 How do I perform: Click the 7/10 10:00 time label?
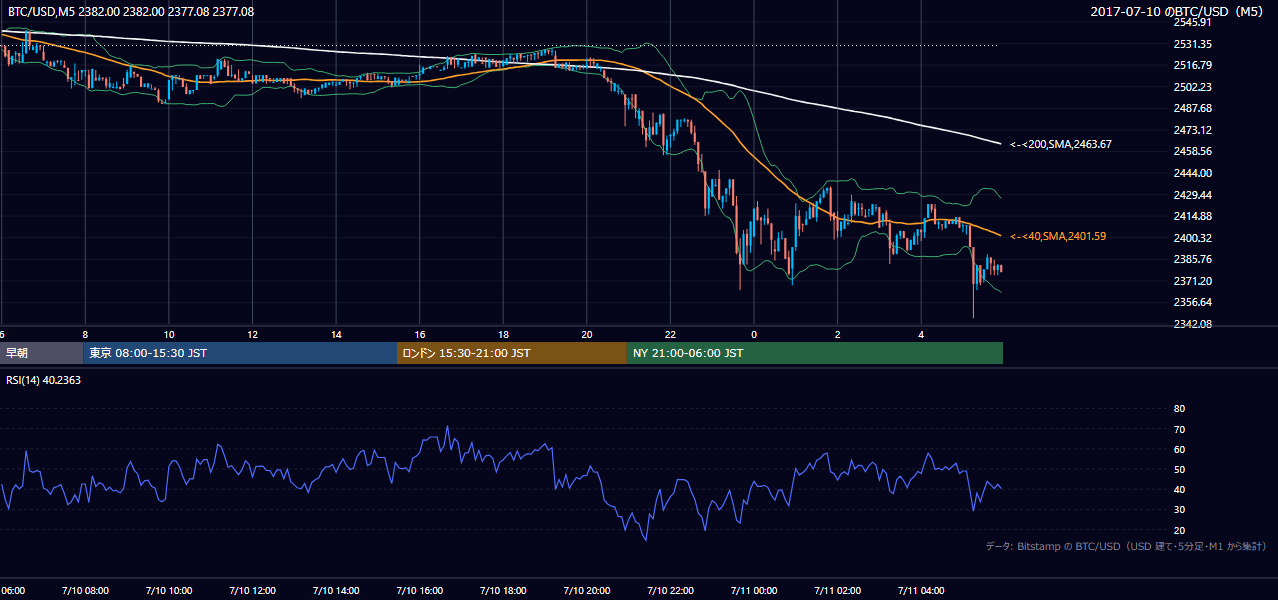point(169,591)
